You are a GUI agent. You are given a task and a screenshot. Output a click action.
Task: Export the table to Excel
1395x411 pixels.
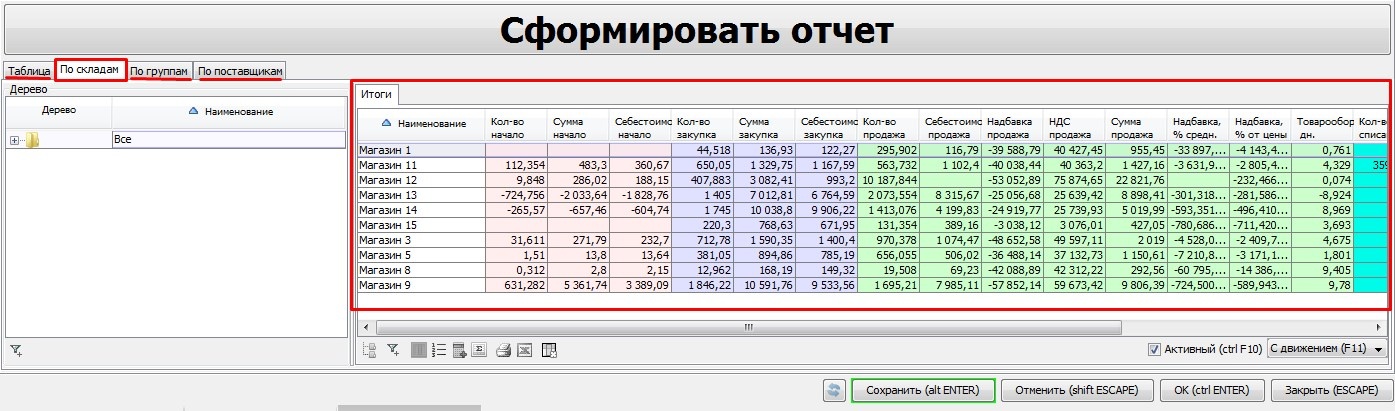tap(524, 350)
